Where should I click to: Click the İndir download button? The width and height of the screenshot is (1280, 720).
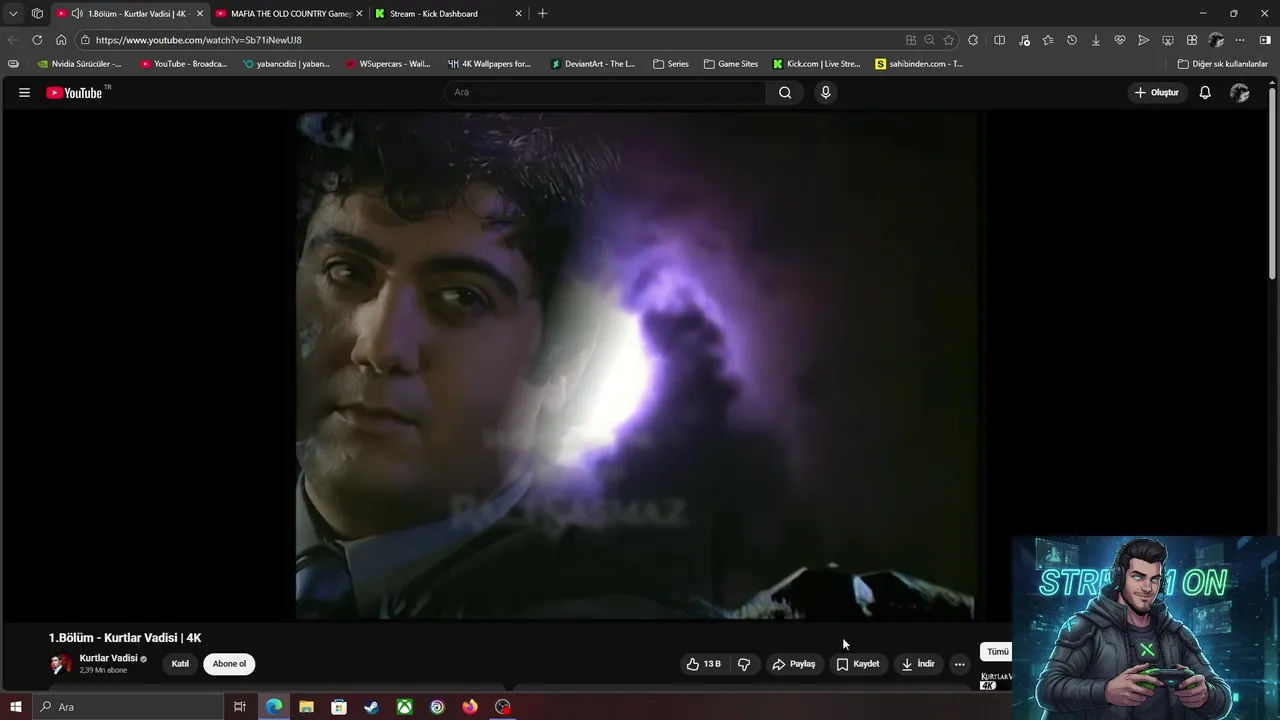[918, 664]
